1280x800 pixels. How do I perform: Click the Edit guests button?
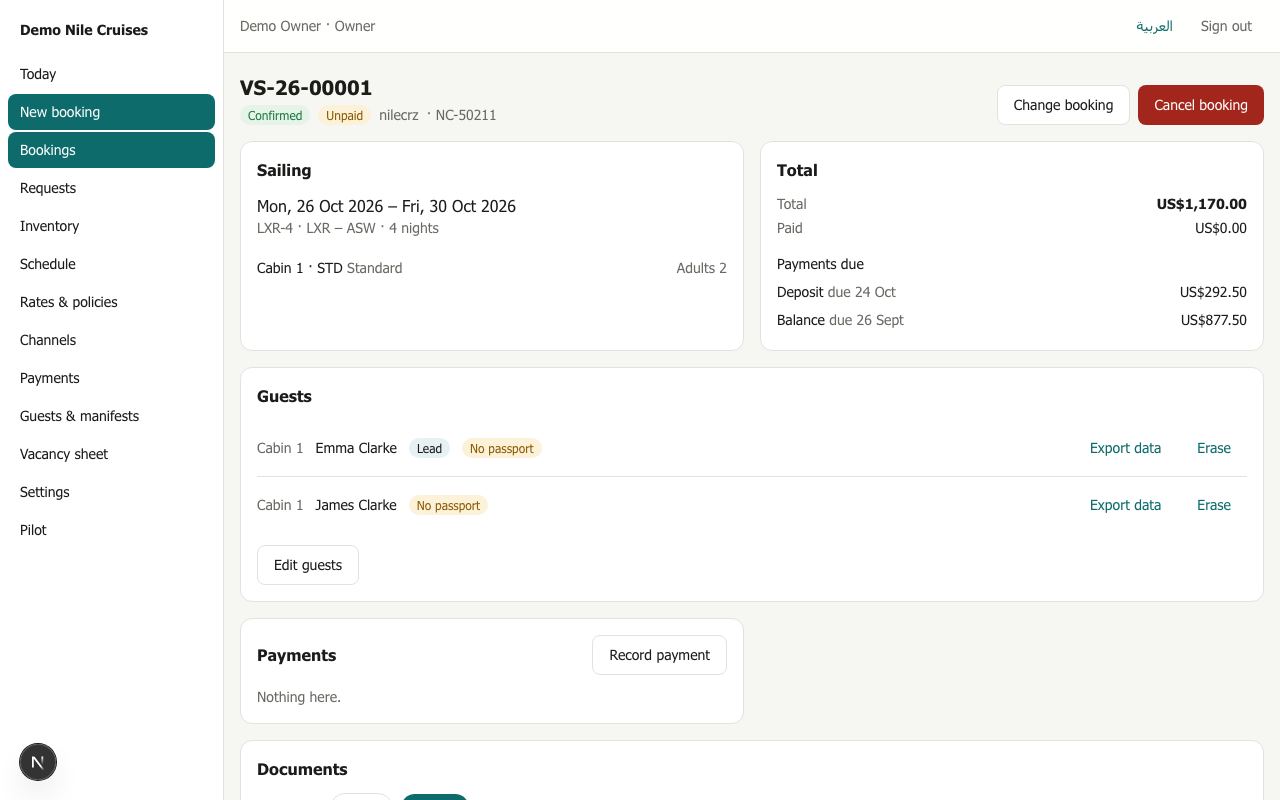308,565
